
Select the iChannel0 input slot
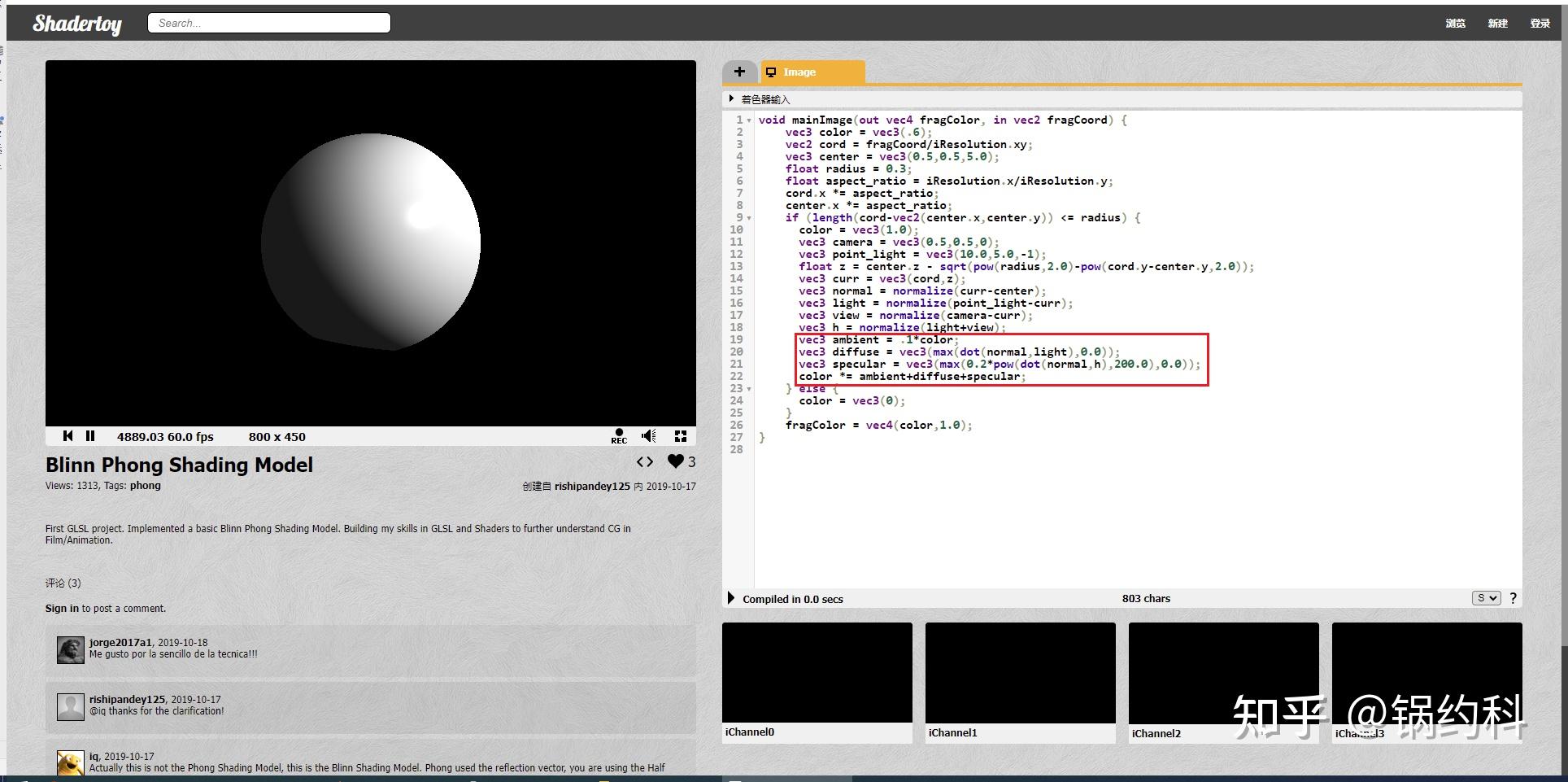(817, 672)
